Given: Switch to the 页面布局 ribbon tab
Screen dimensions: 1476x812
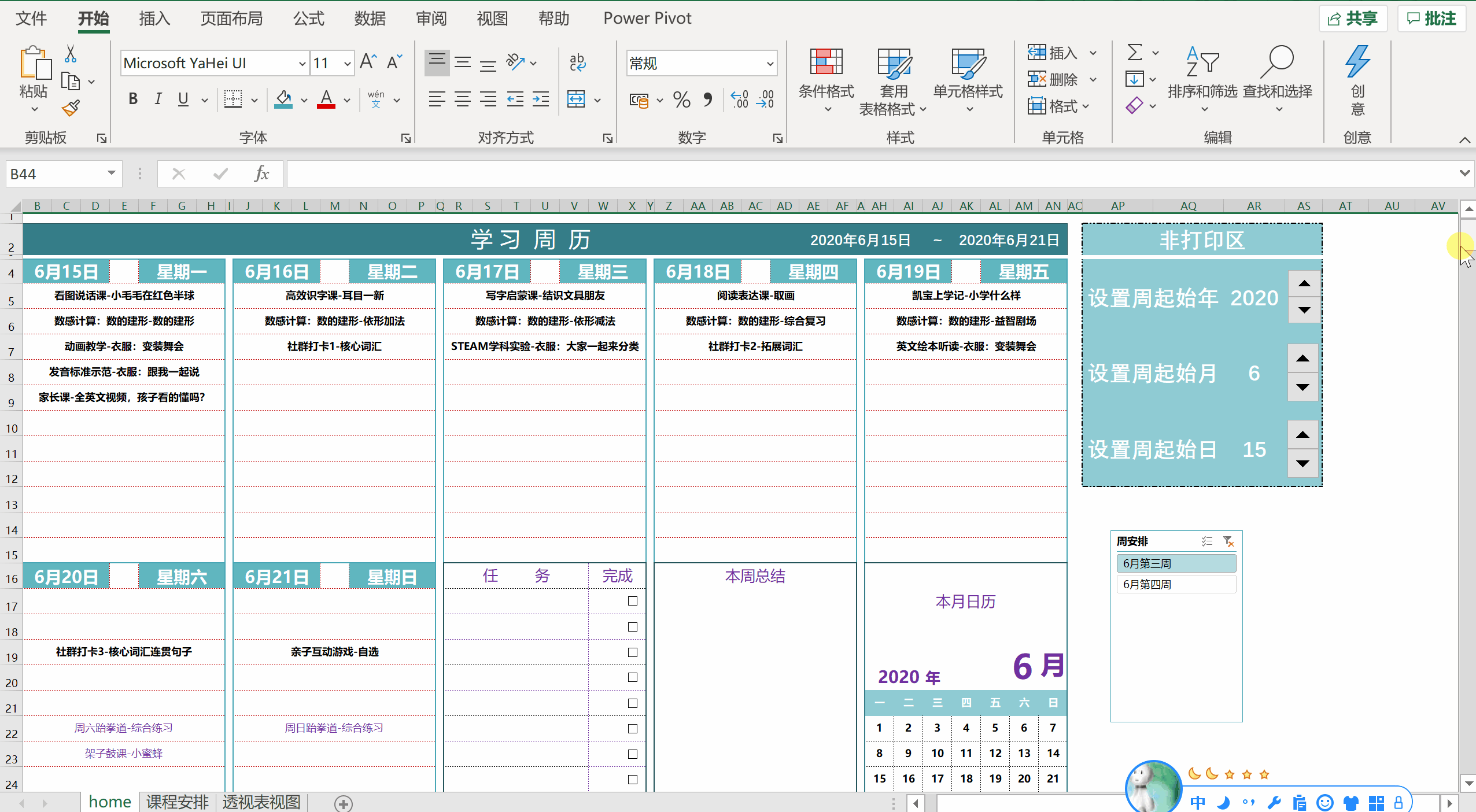Looking at the screenshot, I should [232, 19].
